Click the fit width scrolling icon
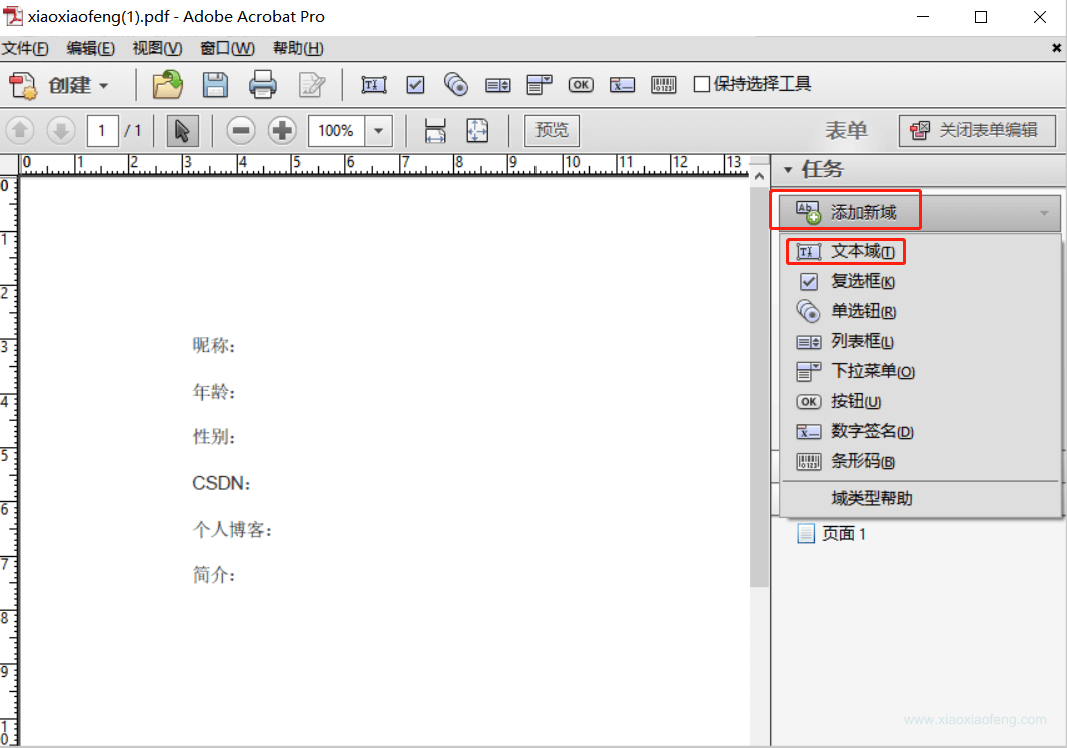This screenshot has width=1067, height=748. click(435, 130)
